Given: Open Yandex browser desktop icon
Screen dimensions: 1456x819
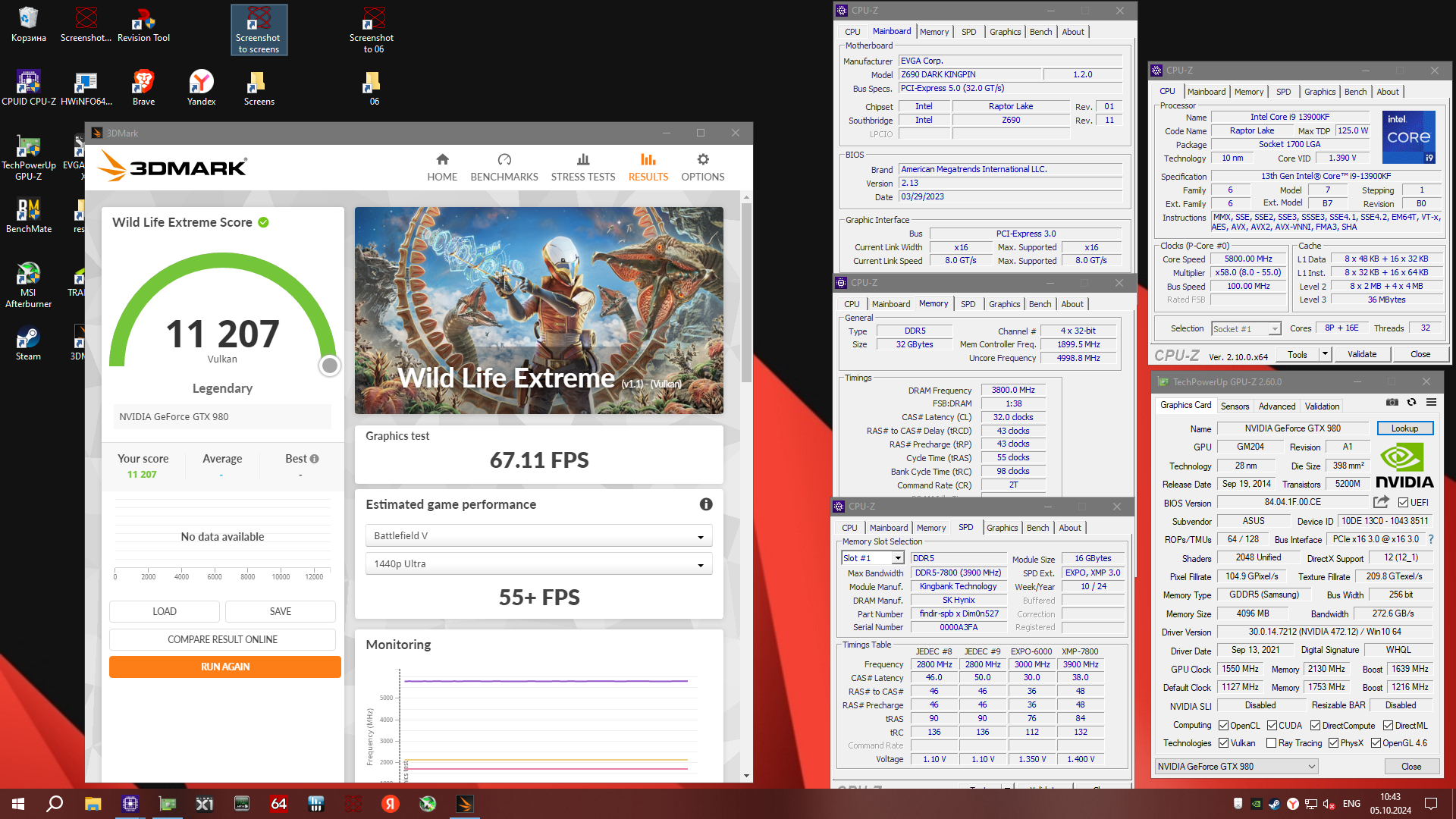Looking at the screenshot, I should (x=201, y=88).
